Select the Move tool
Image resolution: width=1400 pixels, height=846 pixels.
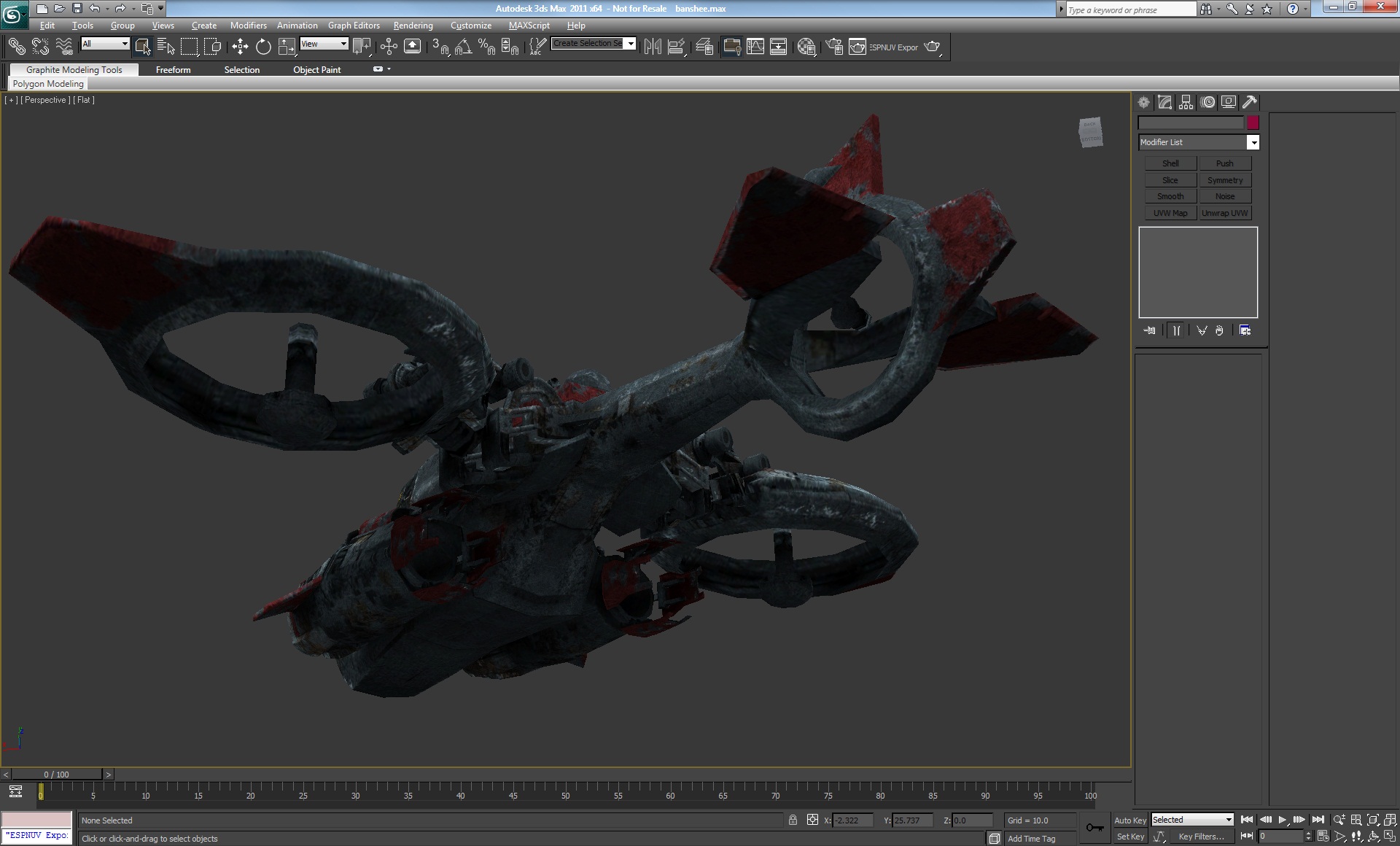point(240,47)
